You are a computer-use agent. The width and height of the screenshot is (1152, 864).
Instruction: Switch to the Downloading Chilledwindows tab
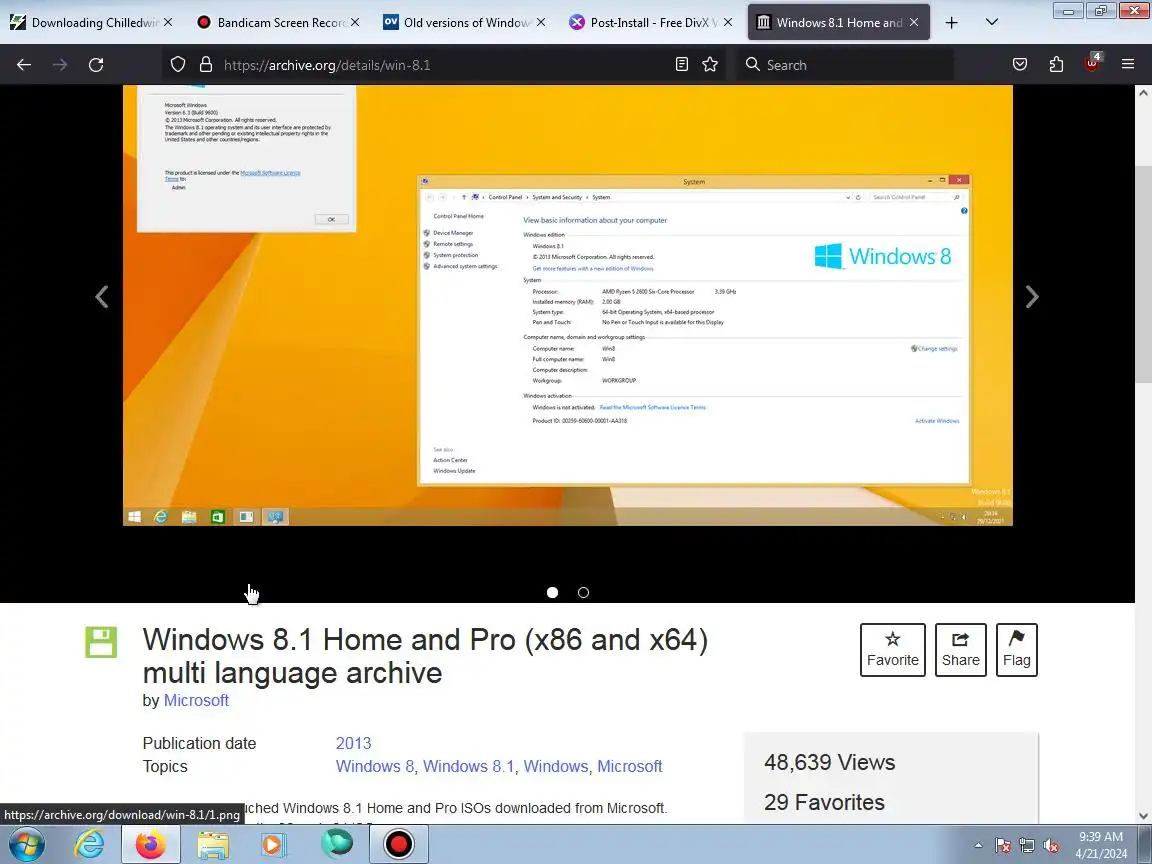coord(92,22)
